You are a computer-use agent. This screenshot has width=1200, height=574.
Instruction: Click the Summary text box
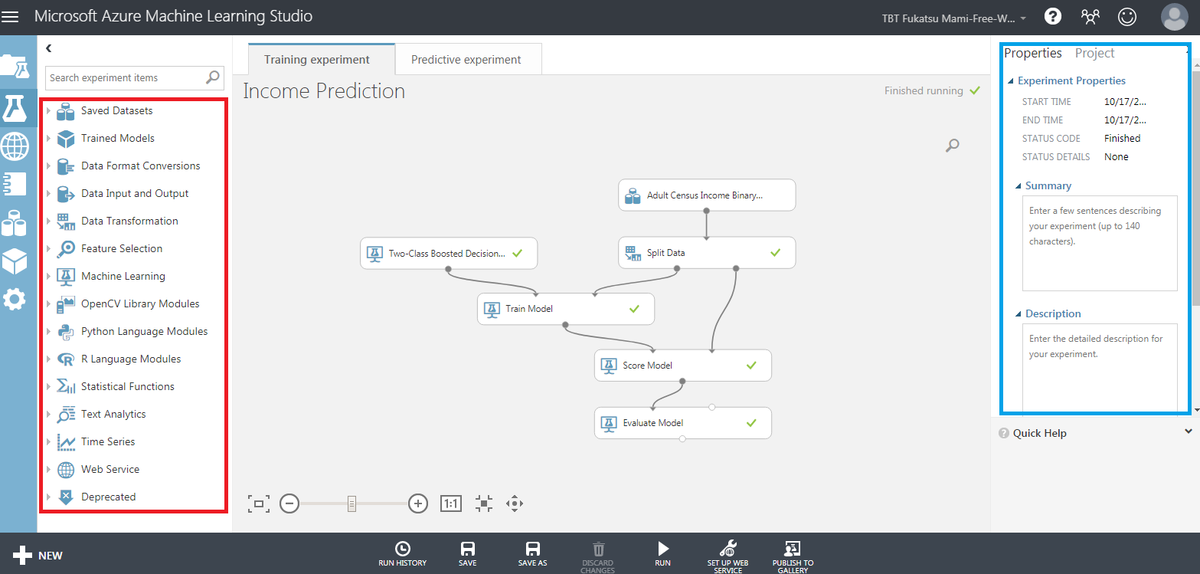[x=1100, y=243]
